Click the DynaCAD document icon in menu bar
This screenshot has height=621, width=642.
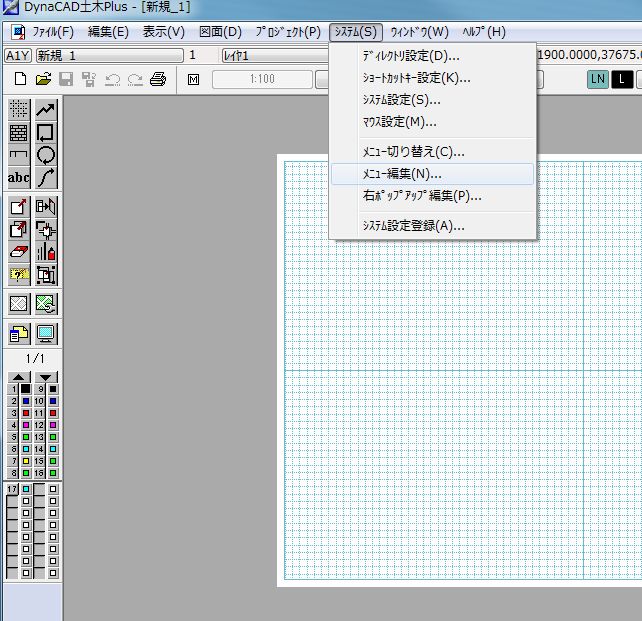point(18,32)
